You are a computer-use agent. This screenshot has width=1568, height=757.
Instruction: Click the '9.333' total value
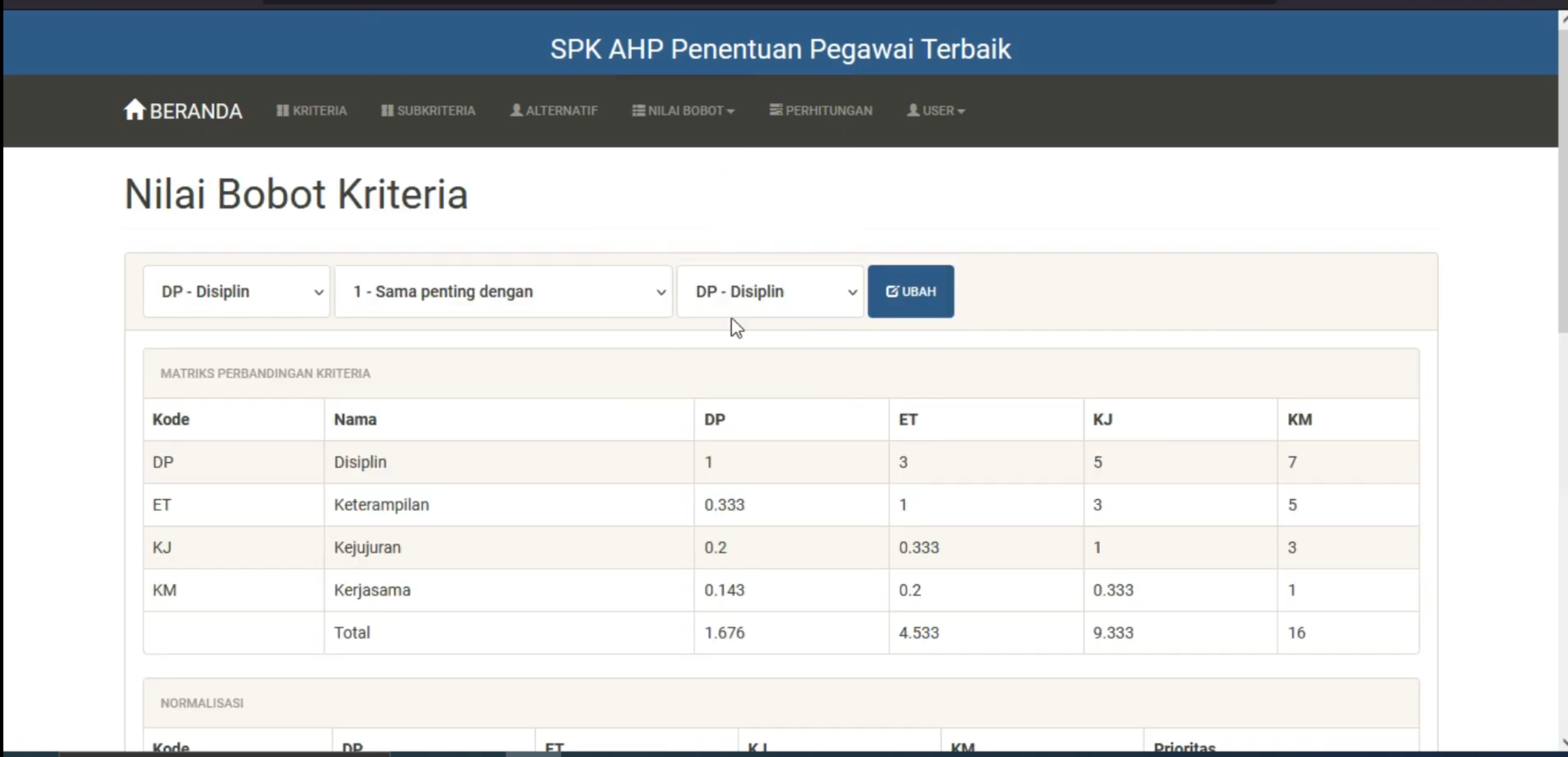(x=1113, y=632)
